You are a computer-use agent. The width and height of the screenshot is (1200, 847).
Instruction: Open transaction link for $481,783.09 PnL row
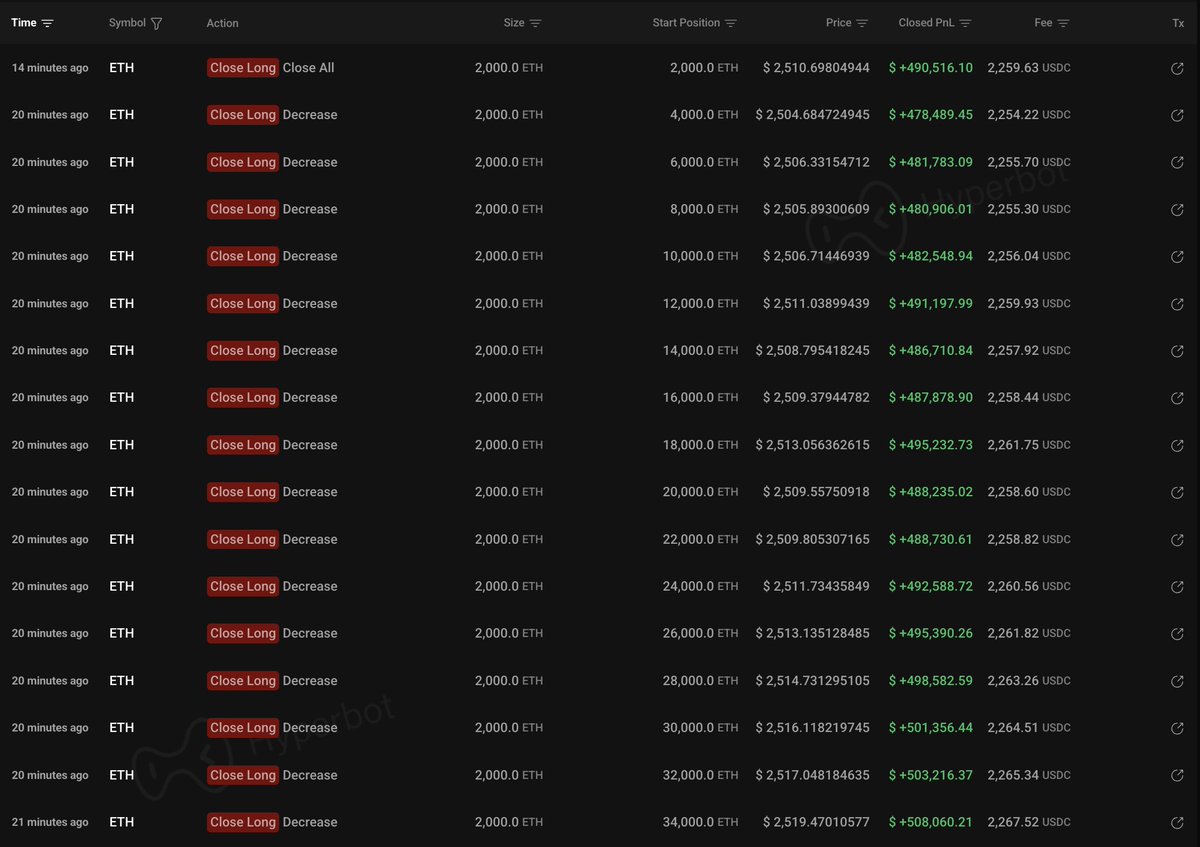tap(1177, 163)
